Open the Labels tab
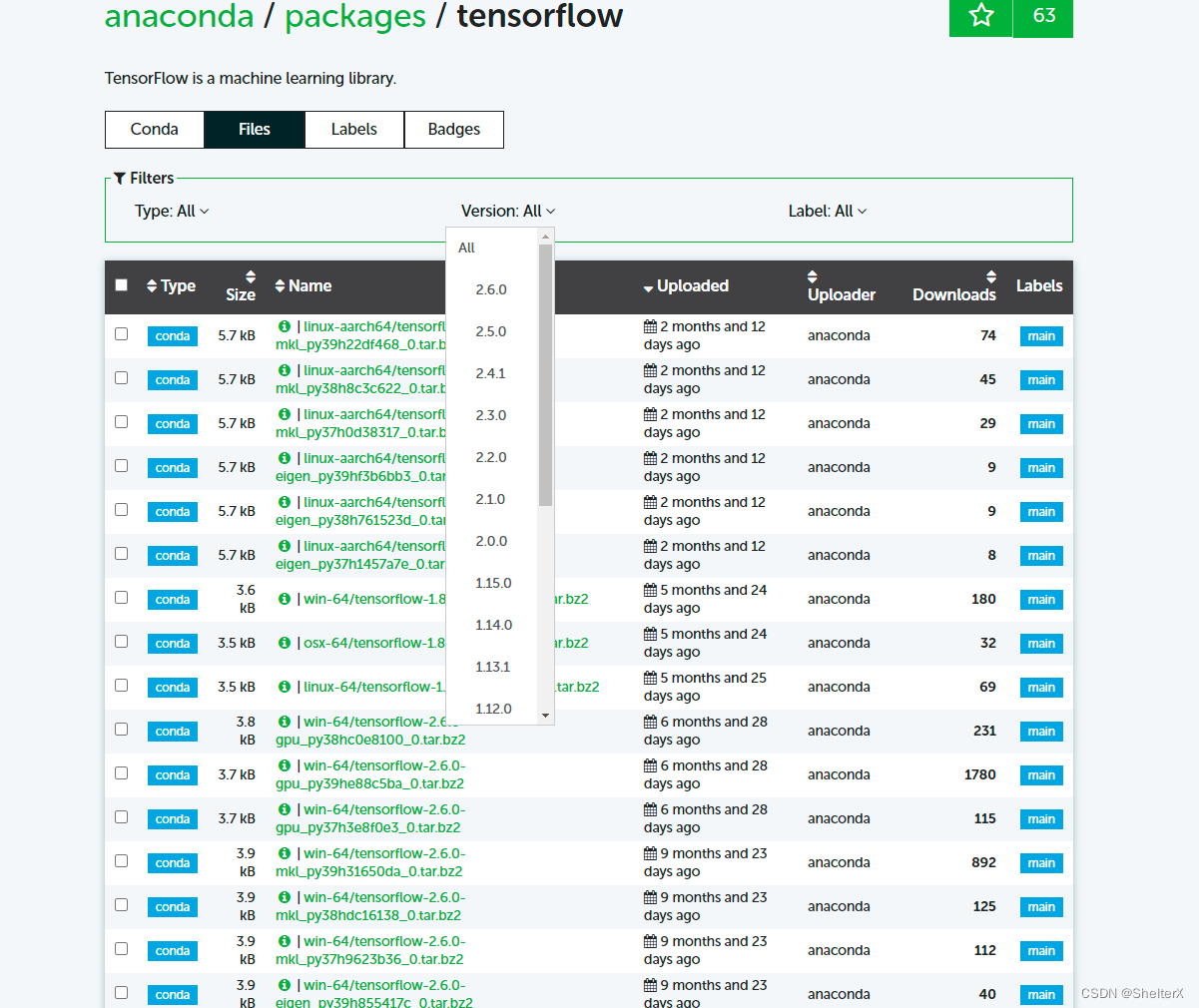 tap(354, 130)
